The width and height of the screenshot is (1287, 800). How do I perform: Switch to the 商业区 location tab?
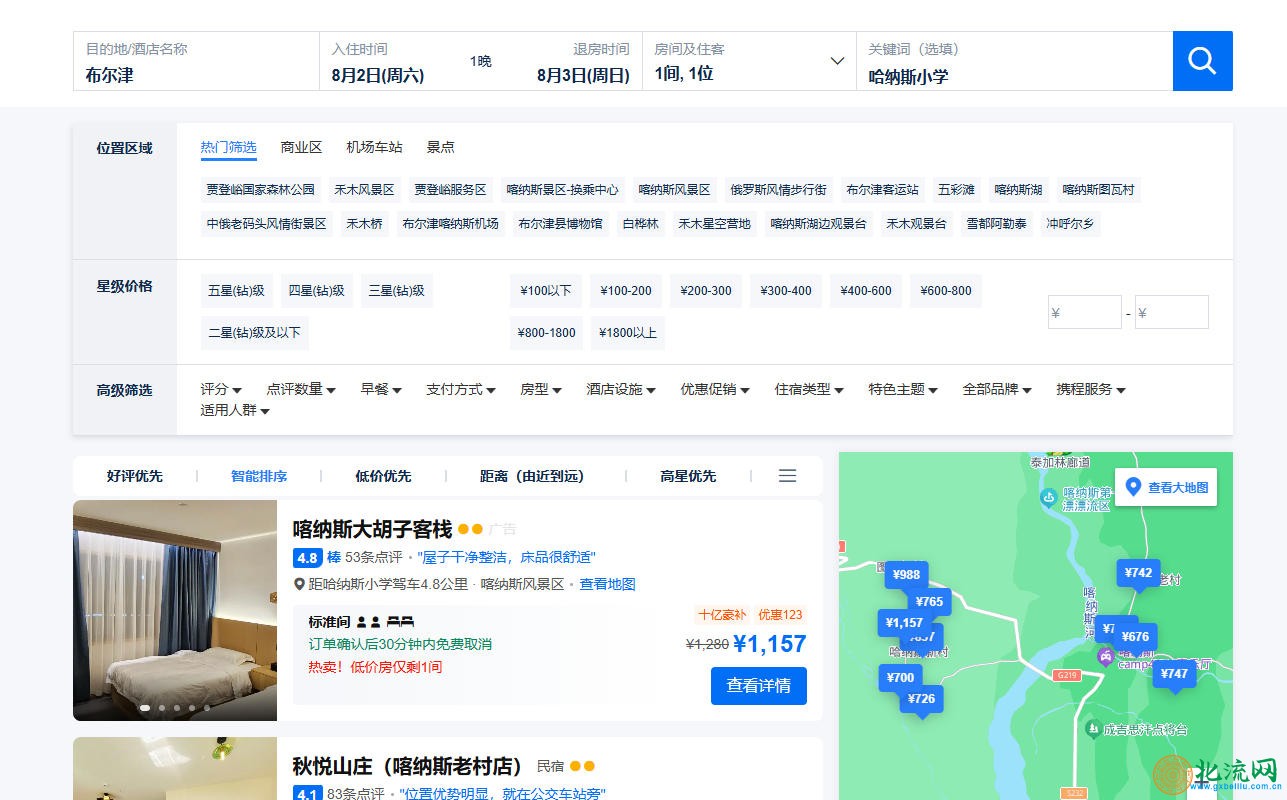tap(301, 147)
